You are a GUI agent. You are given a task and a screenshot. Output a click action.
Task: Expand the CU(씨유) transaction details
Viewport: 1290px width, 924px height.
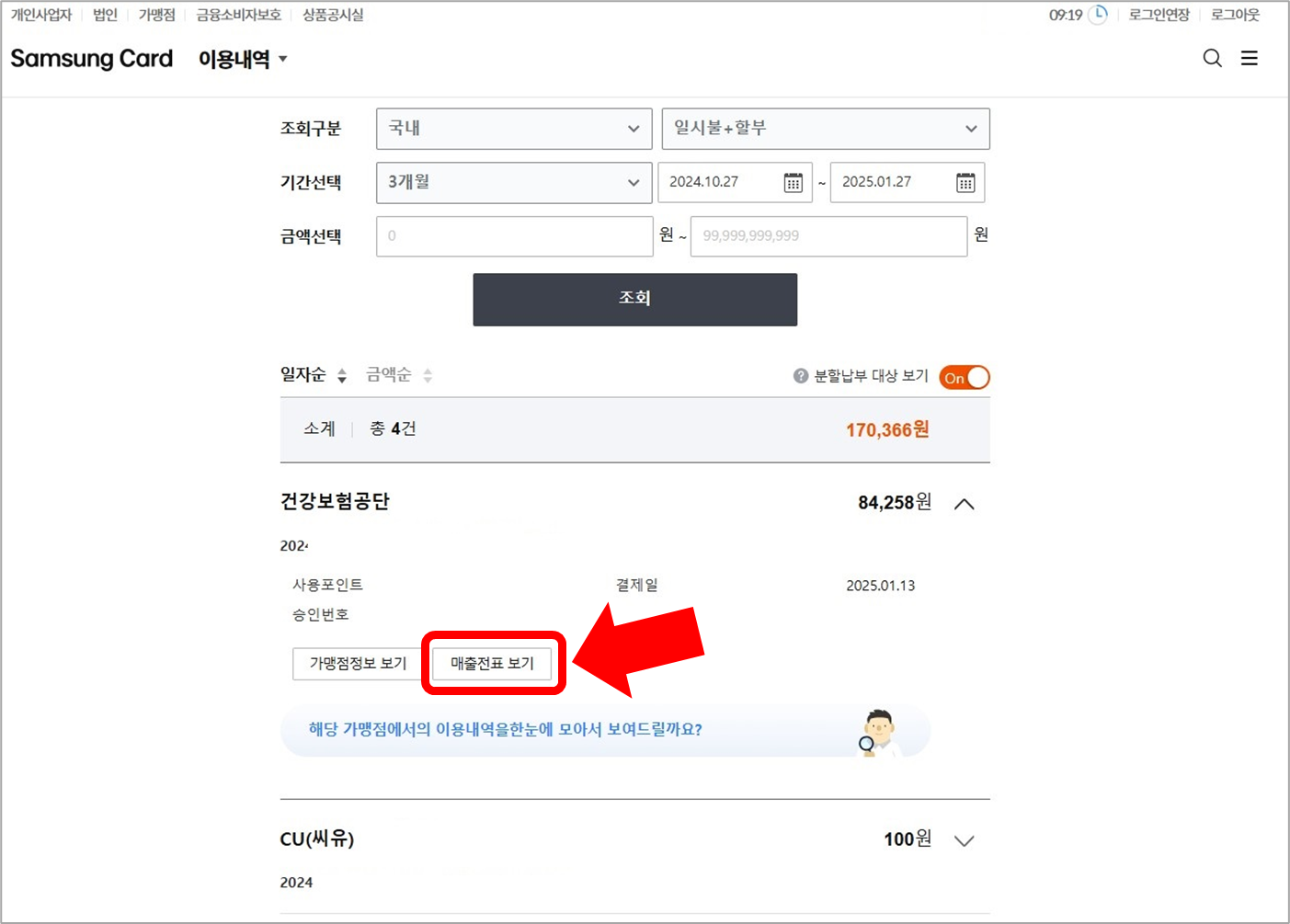pos(964,840)
